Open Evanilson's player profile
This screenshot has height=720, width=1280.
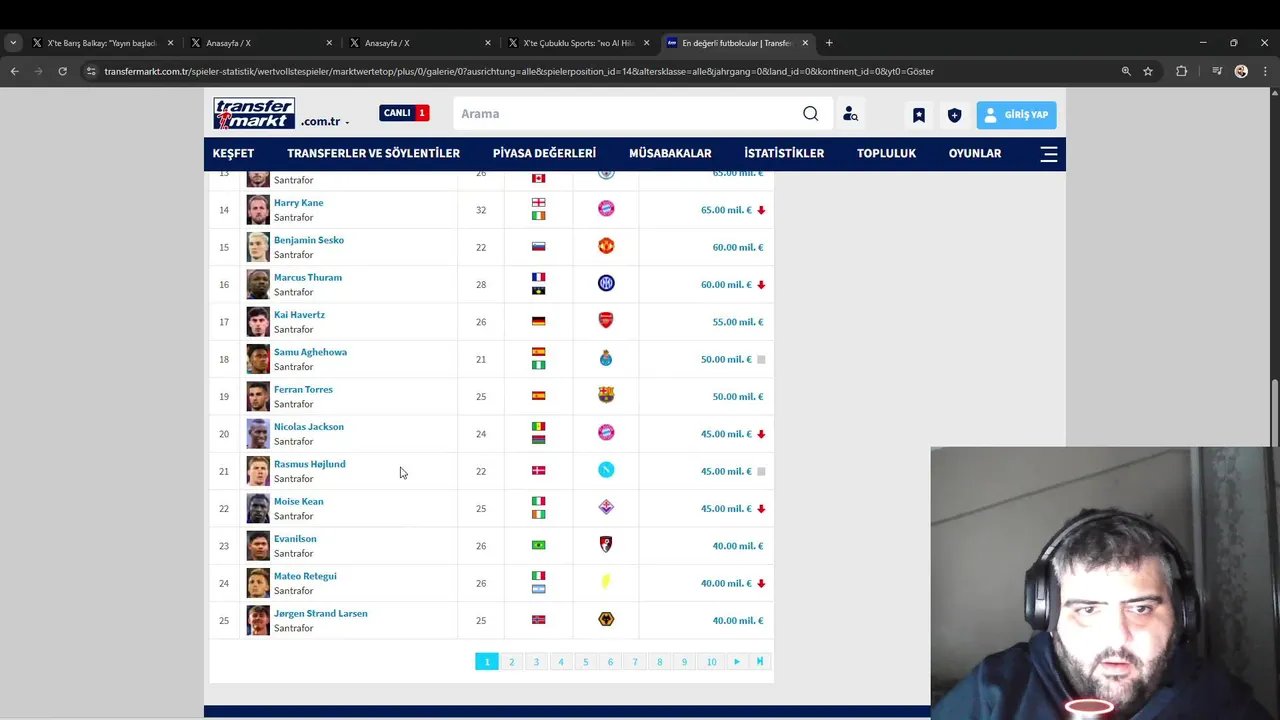click(x=295, y=539)
